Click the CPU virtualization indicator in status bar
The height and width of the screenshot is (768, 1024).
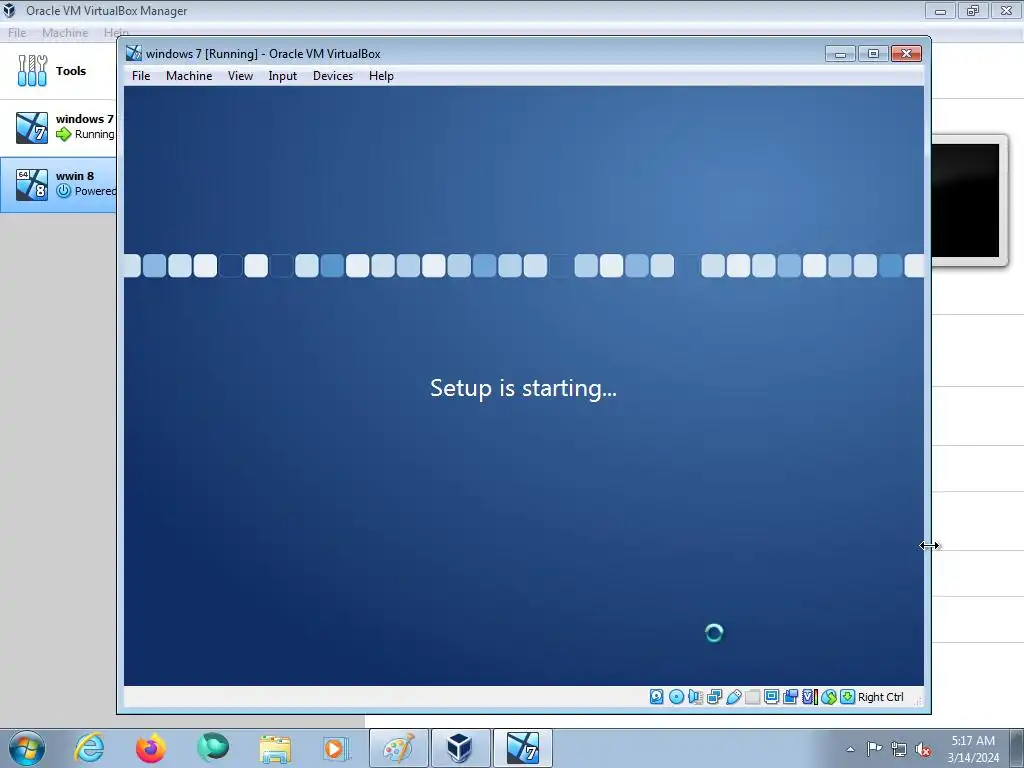810,697
